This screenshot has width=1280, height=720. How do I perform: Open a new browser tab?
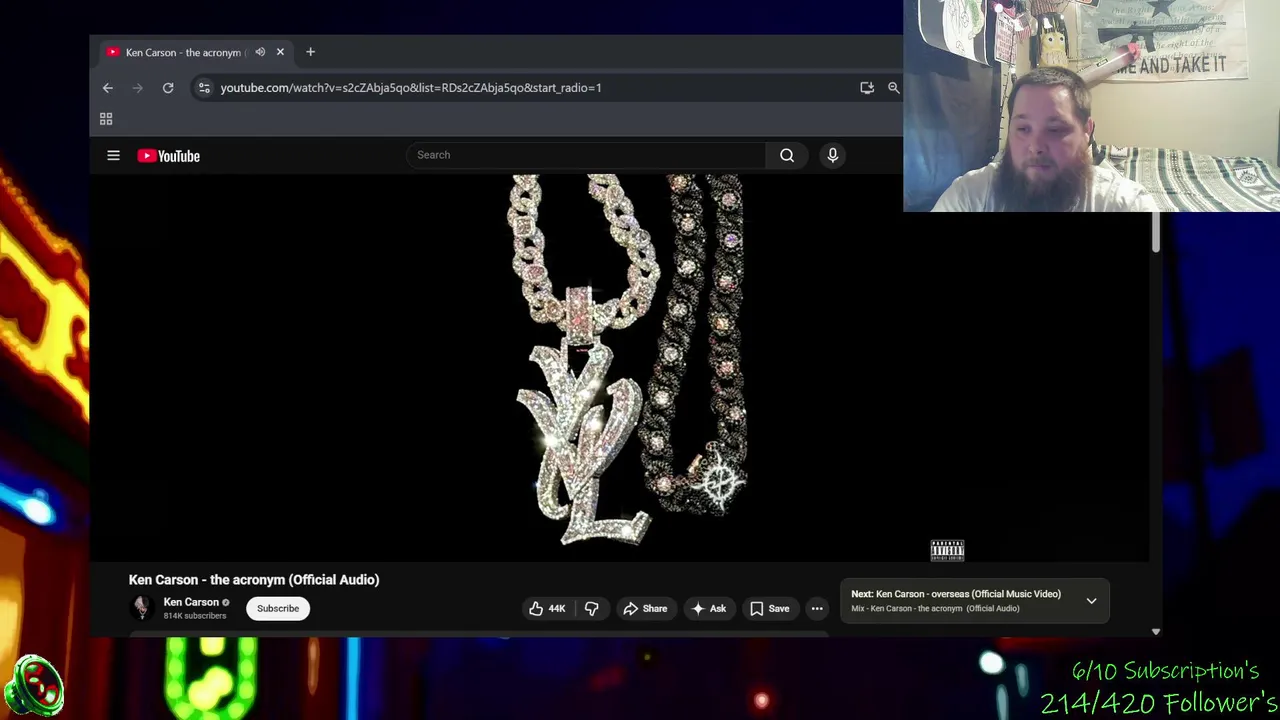310,52
